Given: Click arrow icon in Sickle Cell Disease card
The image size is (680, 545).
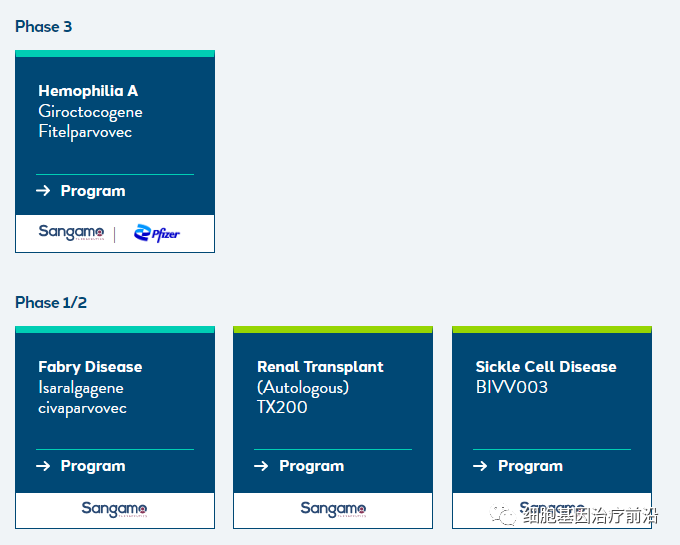Looking at the screenshot, I should [480, 466].
